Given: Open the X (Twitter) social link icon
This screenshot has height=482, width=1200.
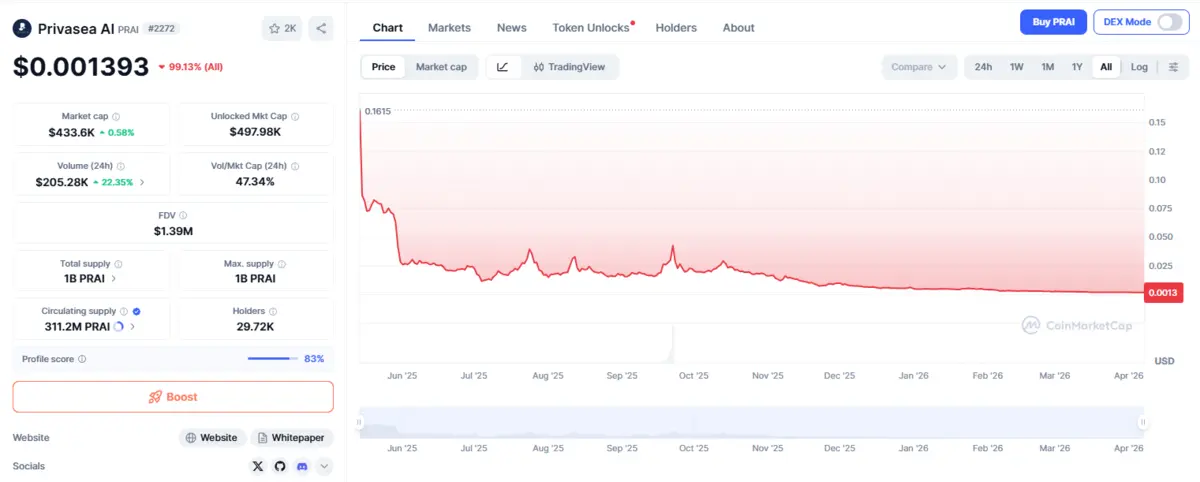Looking at the screenshot, I should coord(258,466).
